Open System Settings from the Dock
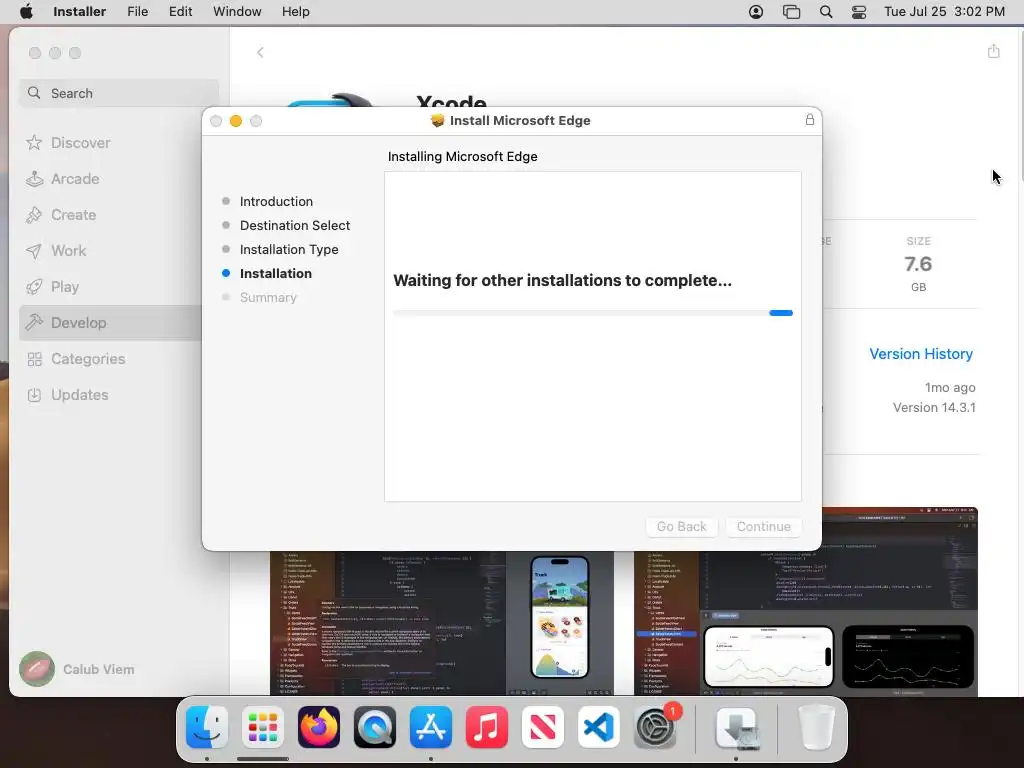1024x768 pixels. (655, 727)
